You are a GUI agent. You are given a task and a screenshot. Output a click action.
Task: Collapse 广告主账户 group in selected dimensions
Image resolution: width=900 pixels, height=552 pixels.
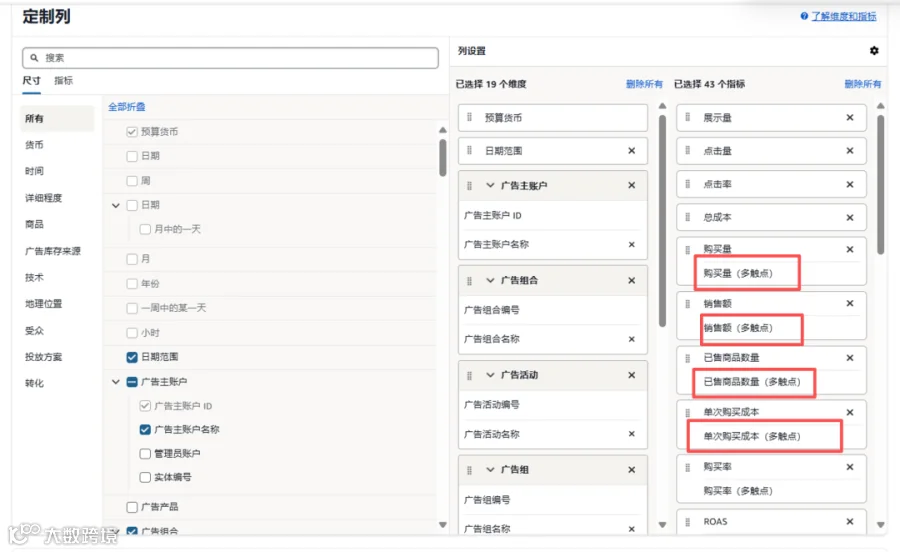point(490,185)
